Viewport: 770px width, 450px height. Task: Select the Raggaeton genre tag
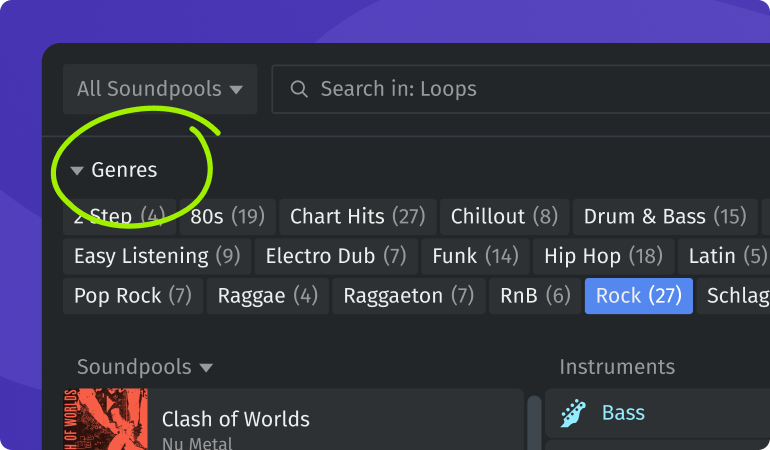click(x=408, y=296)
